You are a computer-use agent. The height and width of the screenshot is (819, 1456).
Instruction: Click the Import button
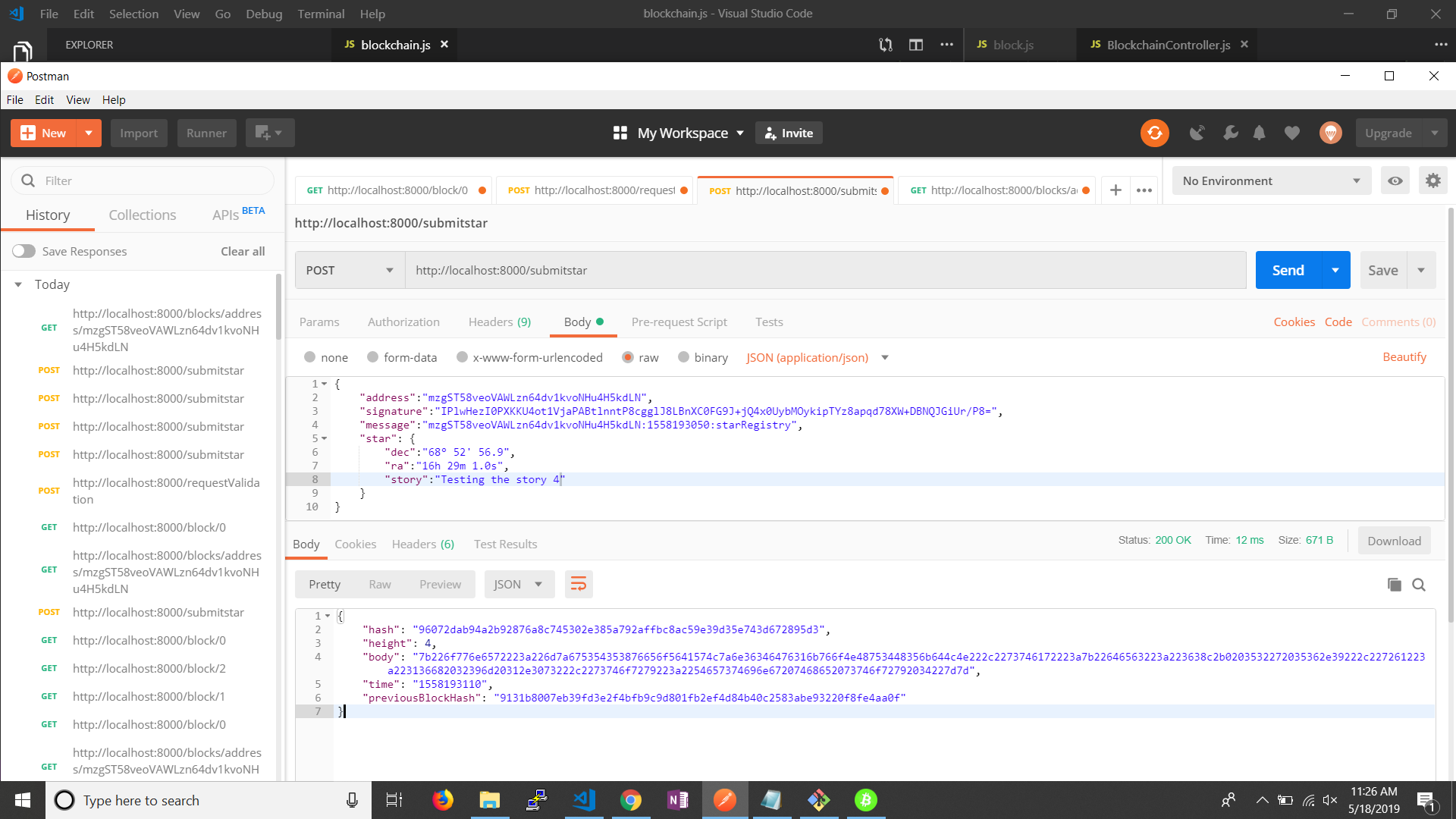click(x=139, y=133)
